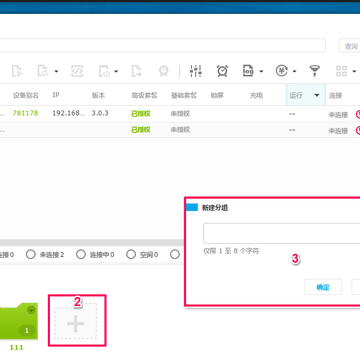This screenshot has width=360, height=360.
Task: Confirm new group with 确定 button
Action: (323, 287)
